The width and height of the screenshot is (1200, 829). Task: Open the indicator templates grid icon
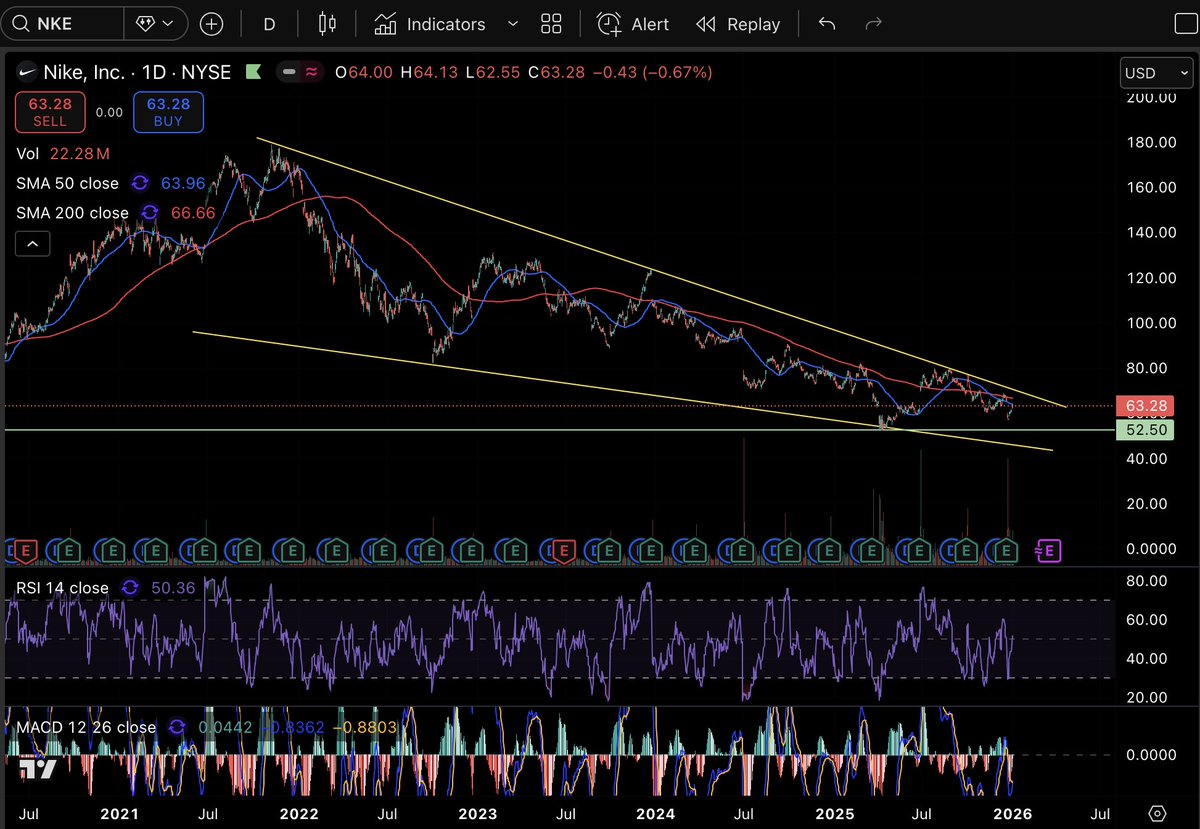551,24
